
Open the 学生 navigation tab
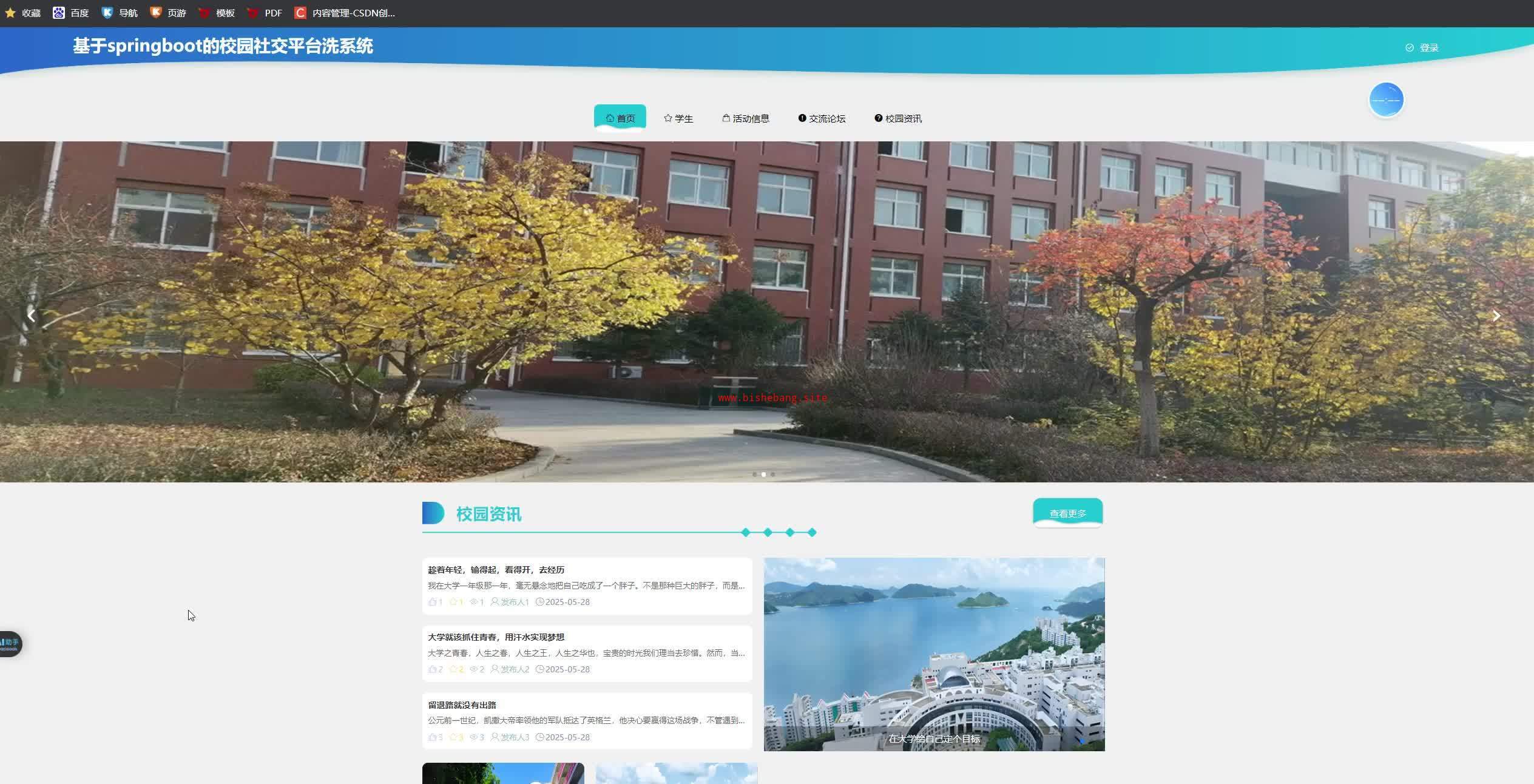coord(678,118)
